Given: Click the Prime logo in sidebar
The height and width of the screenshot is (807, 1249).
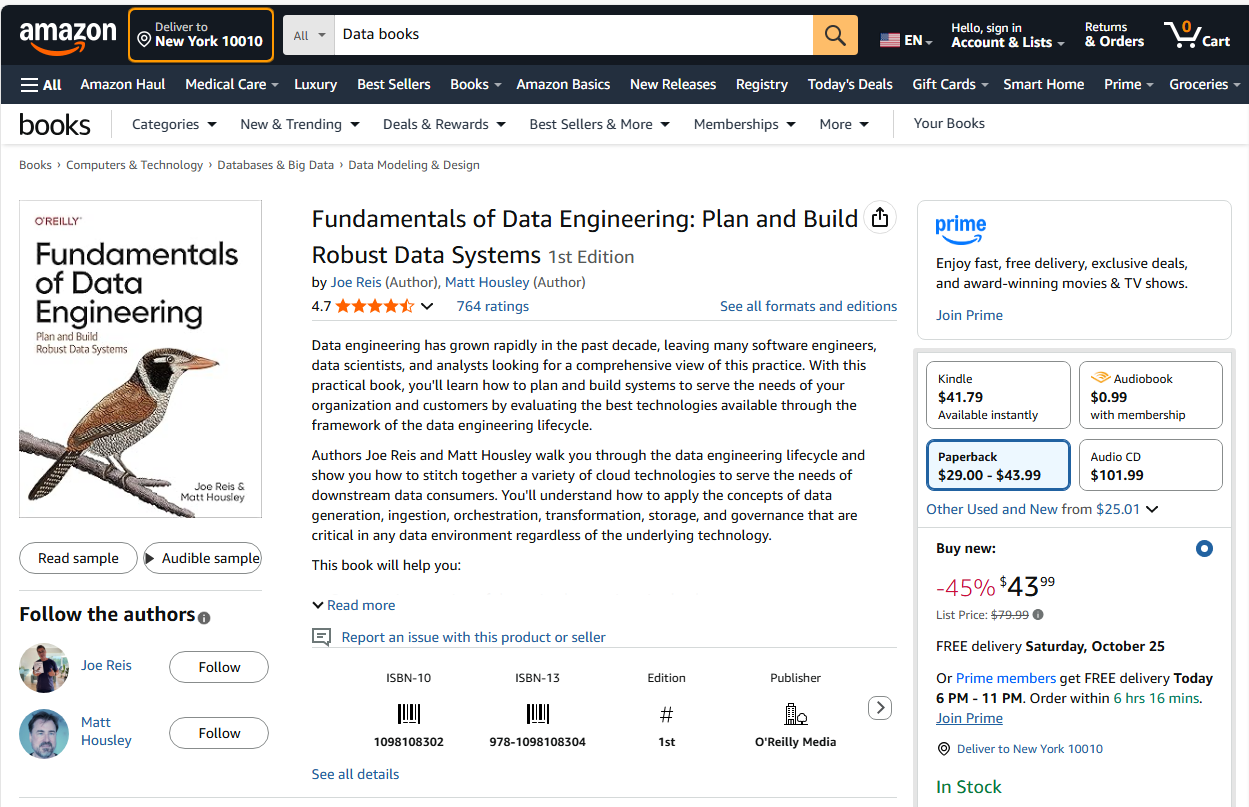Looking at the screenshot, I should 961,229.
